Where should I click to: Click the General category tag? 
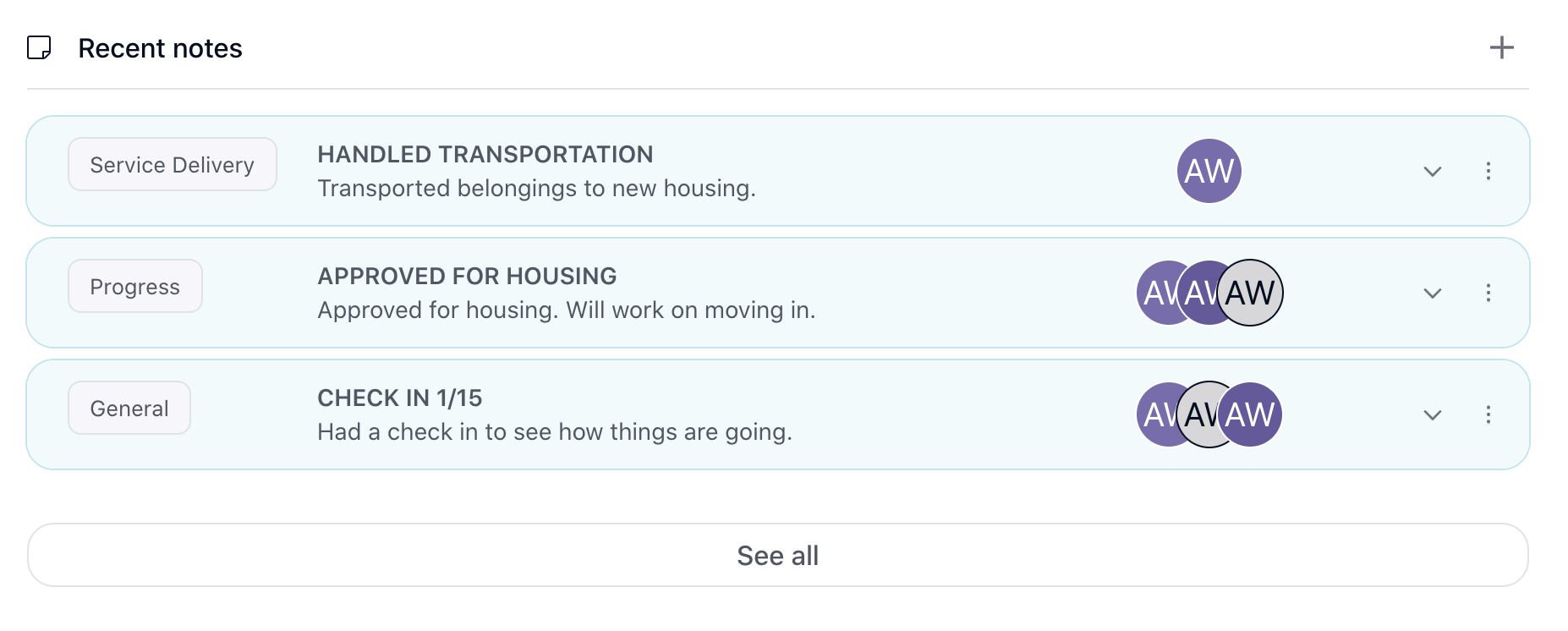pyautogui.click(x=129, y=408)
